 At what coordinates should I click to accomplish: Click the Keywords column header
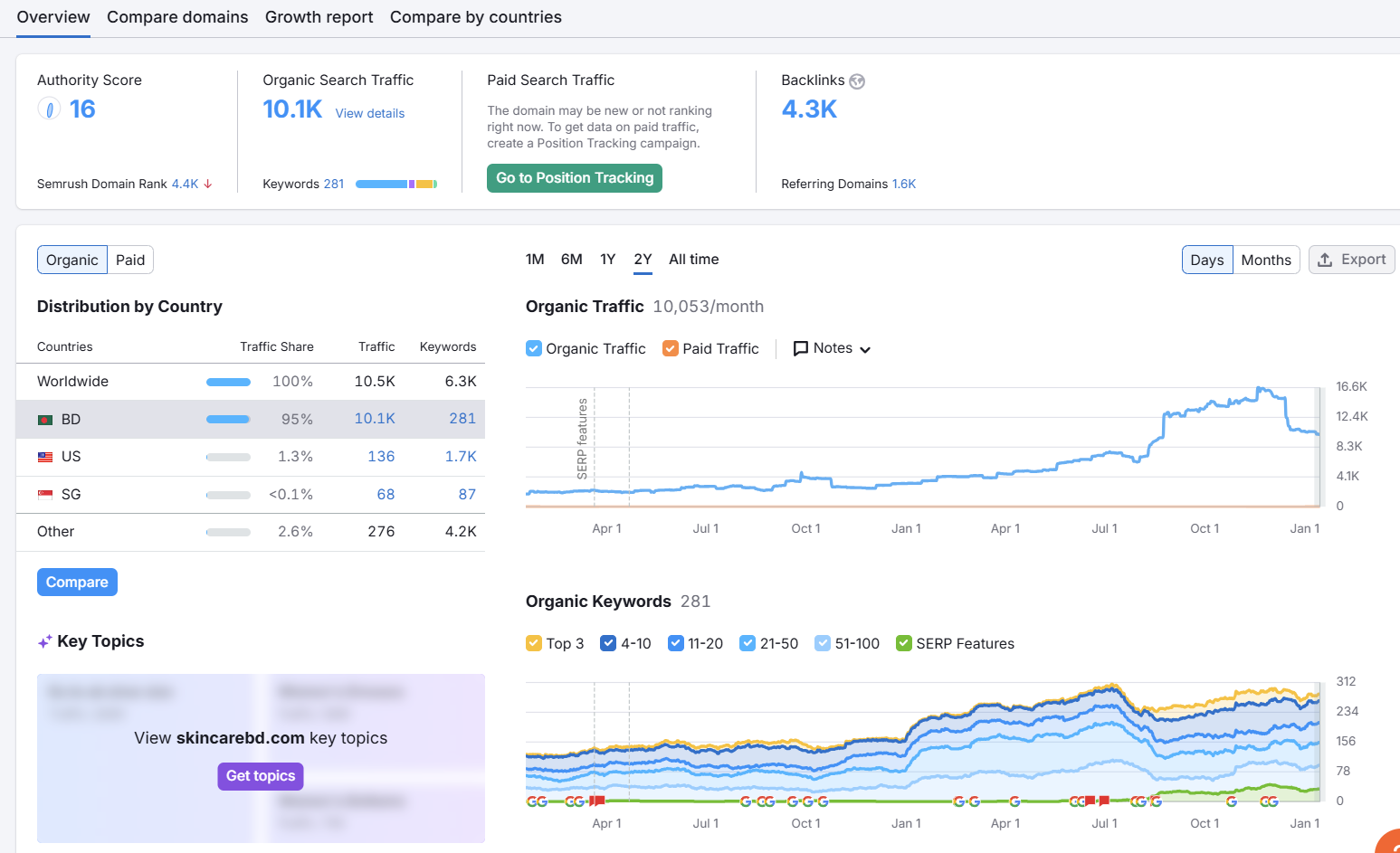tap(448, 346)
